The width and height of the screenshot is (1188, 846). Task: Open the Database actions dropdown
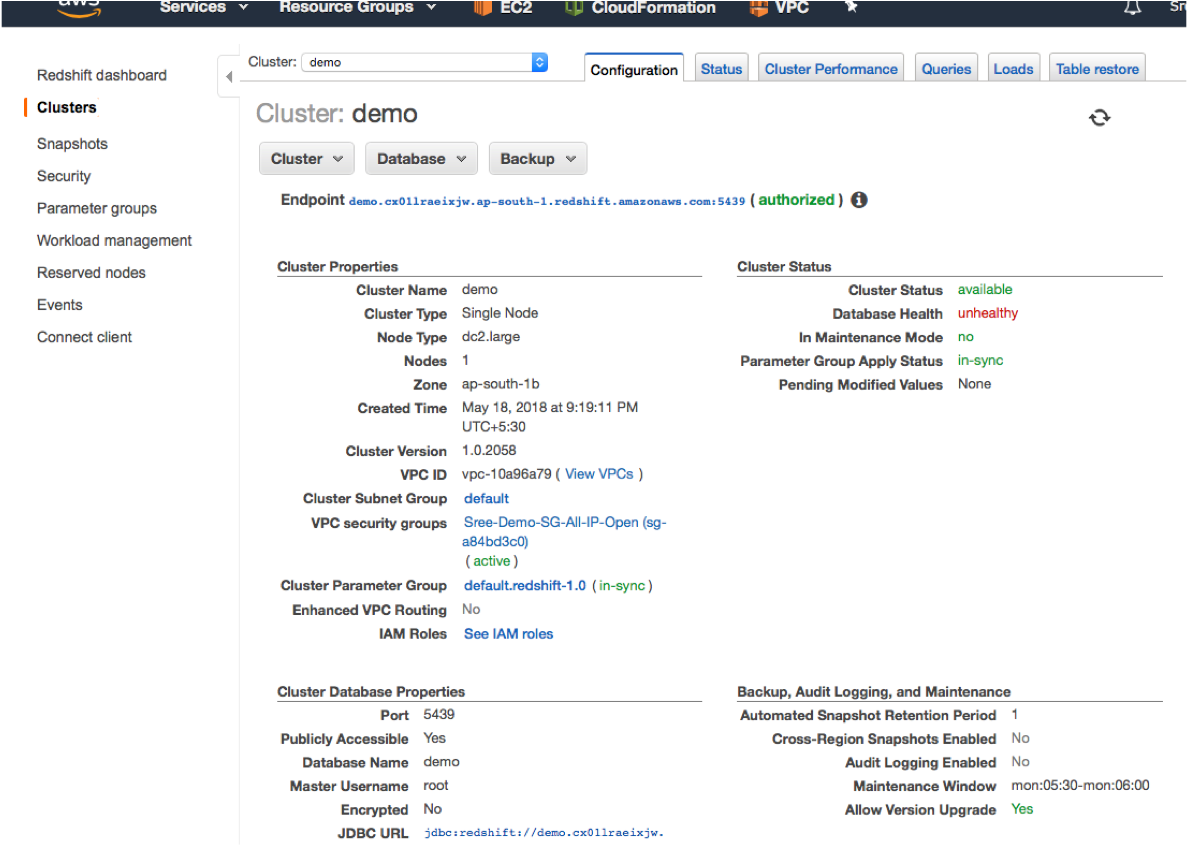click(x=421, y=158)
